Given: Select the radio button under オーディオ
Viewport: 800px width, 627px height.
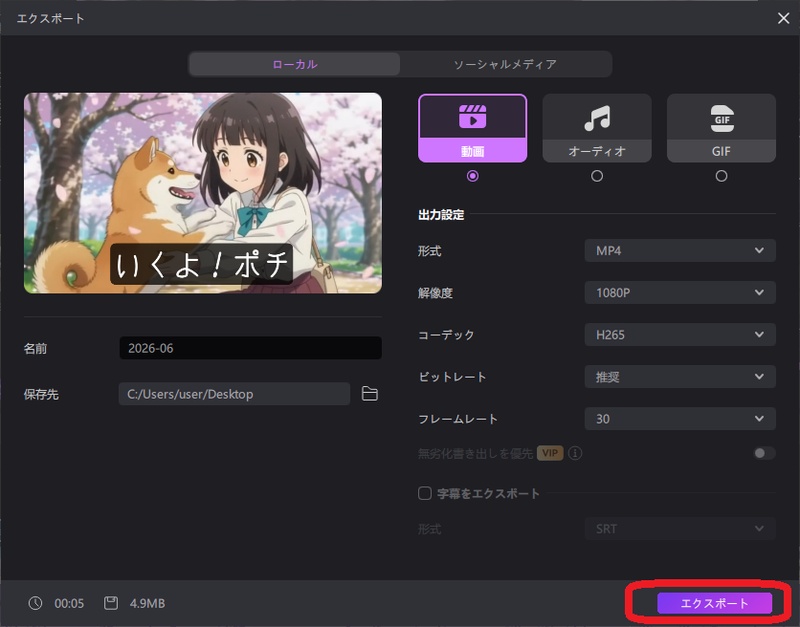Looking at the screenshot, I should point(597,176).
